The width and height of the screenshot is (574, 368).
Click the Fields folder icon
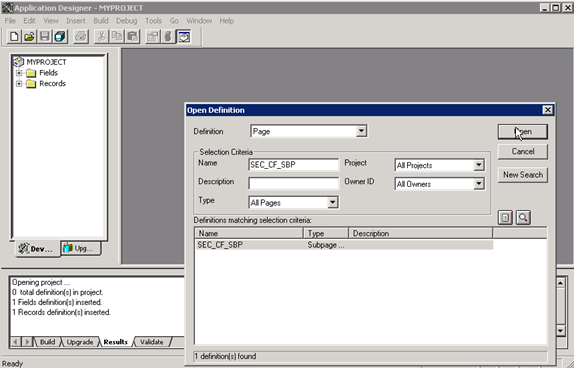point(31,73)
